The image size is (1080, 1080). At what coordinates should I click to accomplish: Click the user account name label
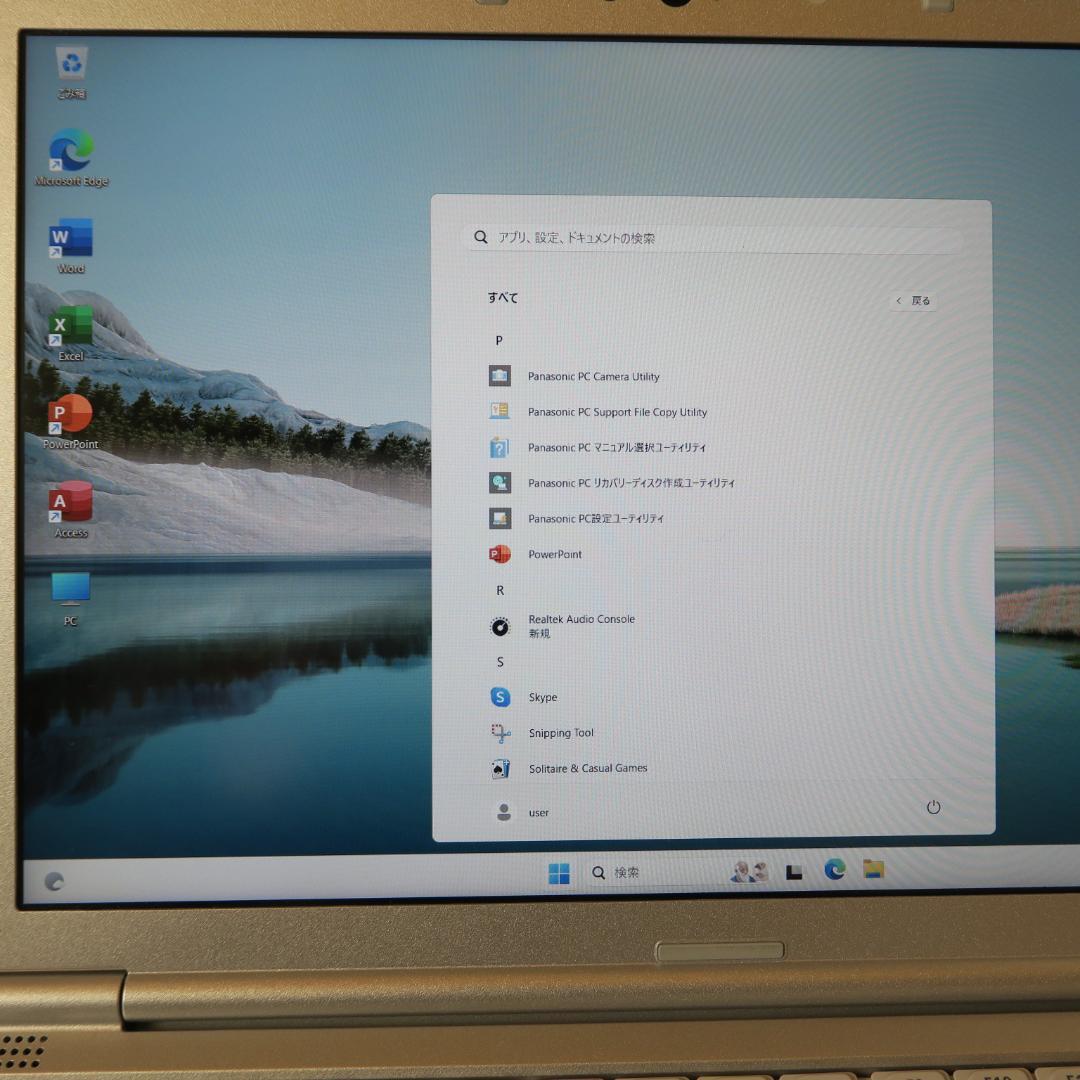539,813
